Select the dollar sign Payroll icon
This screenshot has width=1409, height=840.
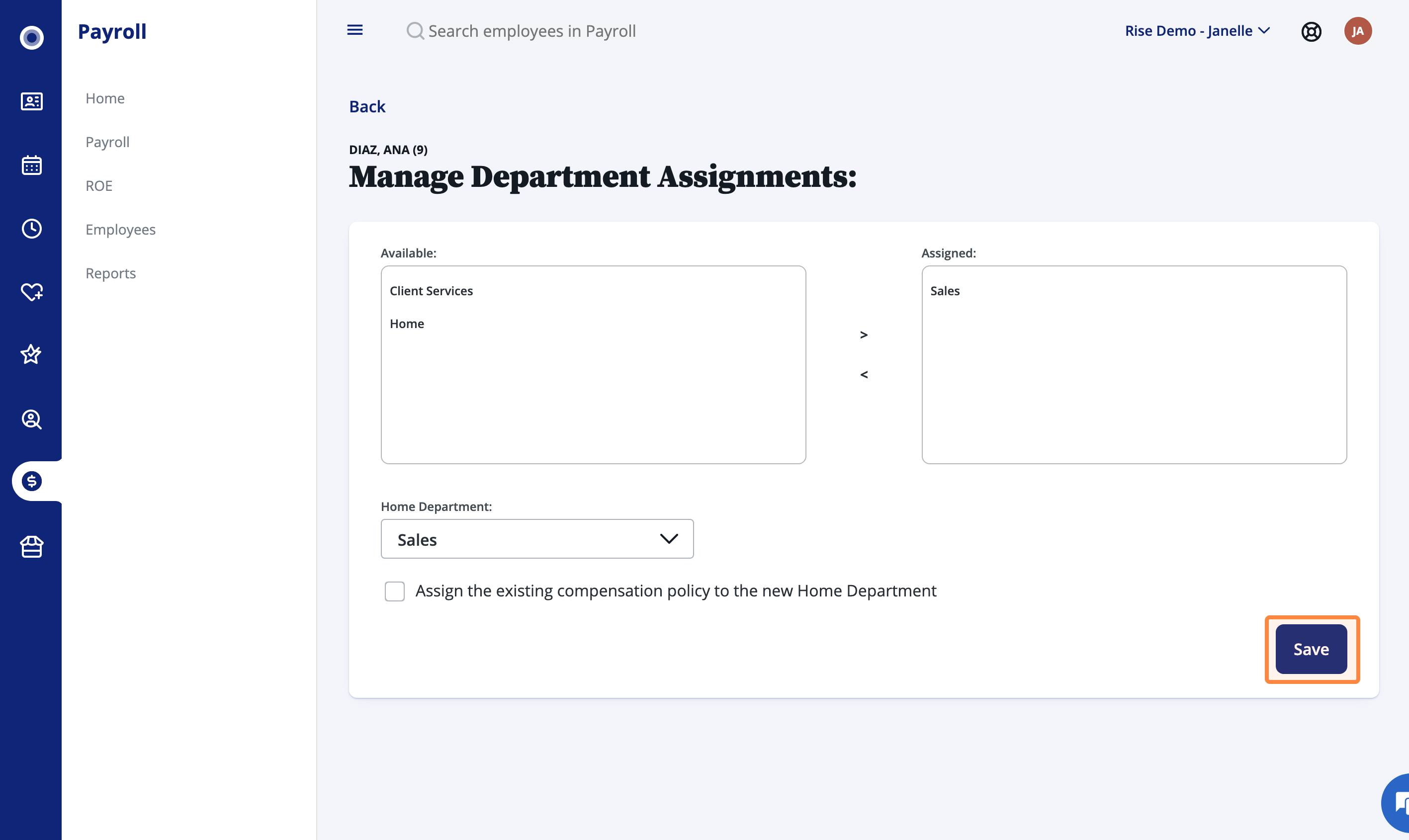[x=32, y=481]
